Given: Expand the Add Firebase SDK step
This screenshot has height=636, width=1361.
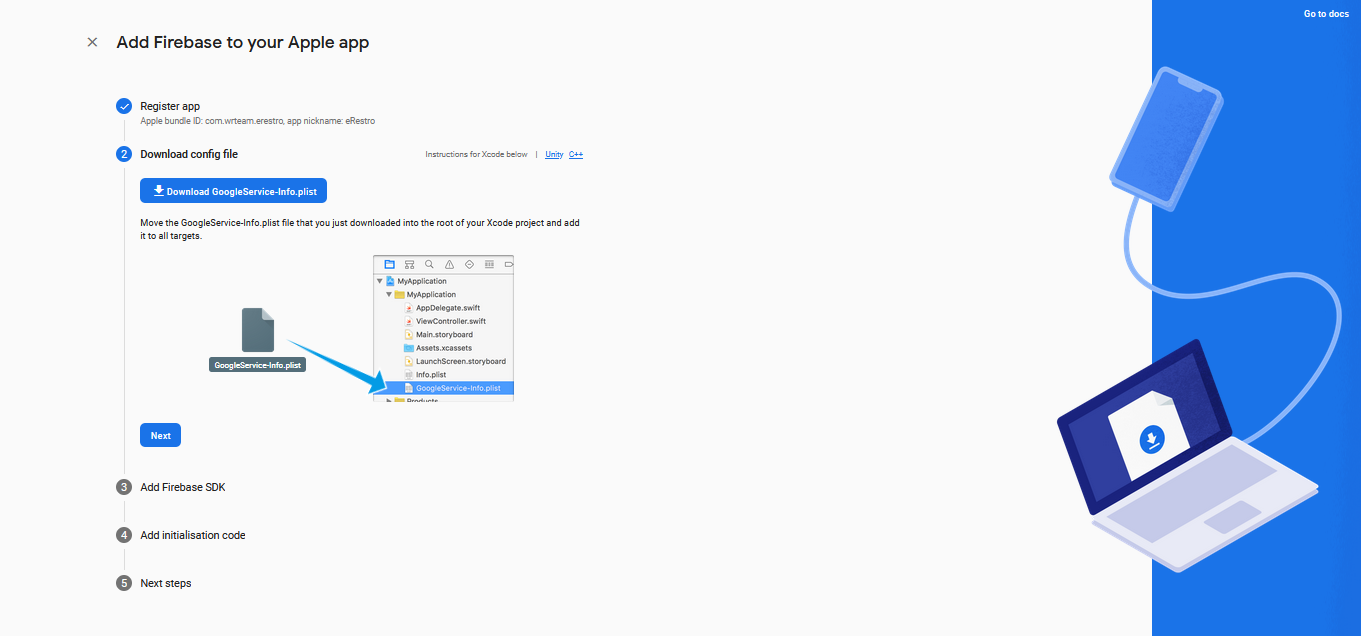Looking at the screenshot, I should (183, 487).
